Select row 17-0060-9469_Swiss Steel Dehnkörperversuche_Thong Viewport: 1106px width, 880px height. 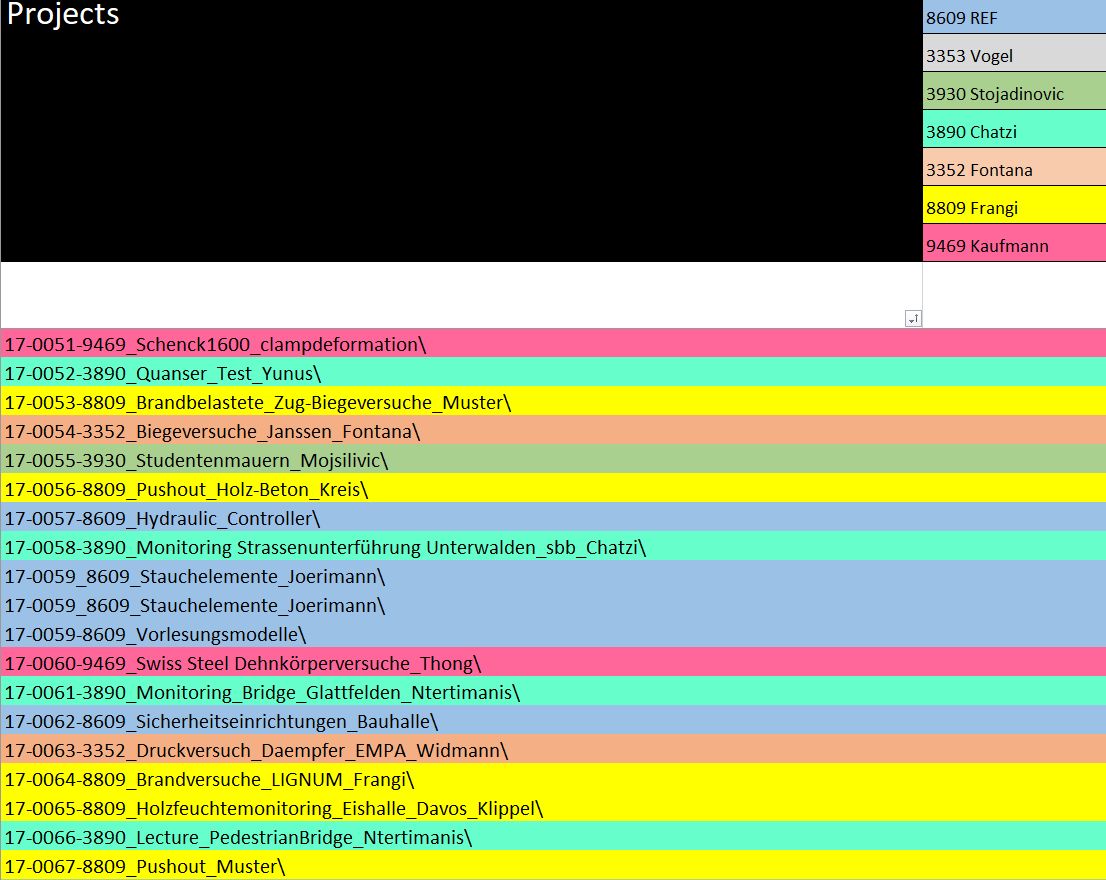(553, 662)
